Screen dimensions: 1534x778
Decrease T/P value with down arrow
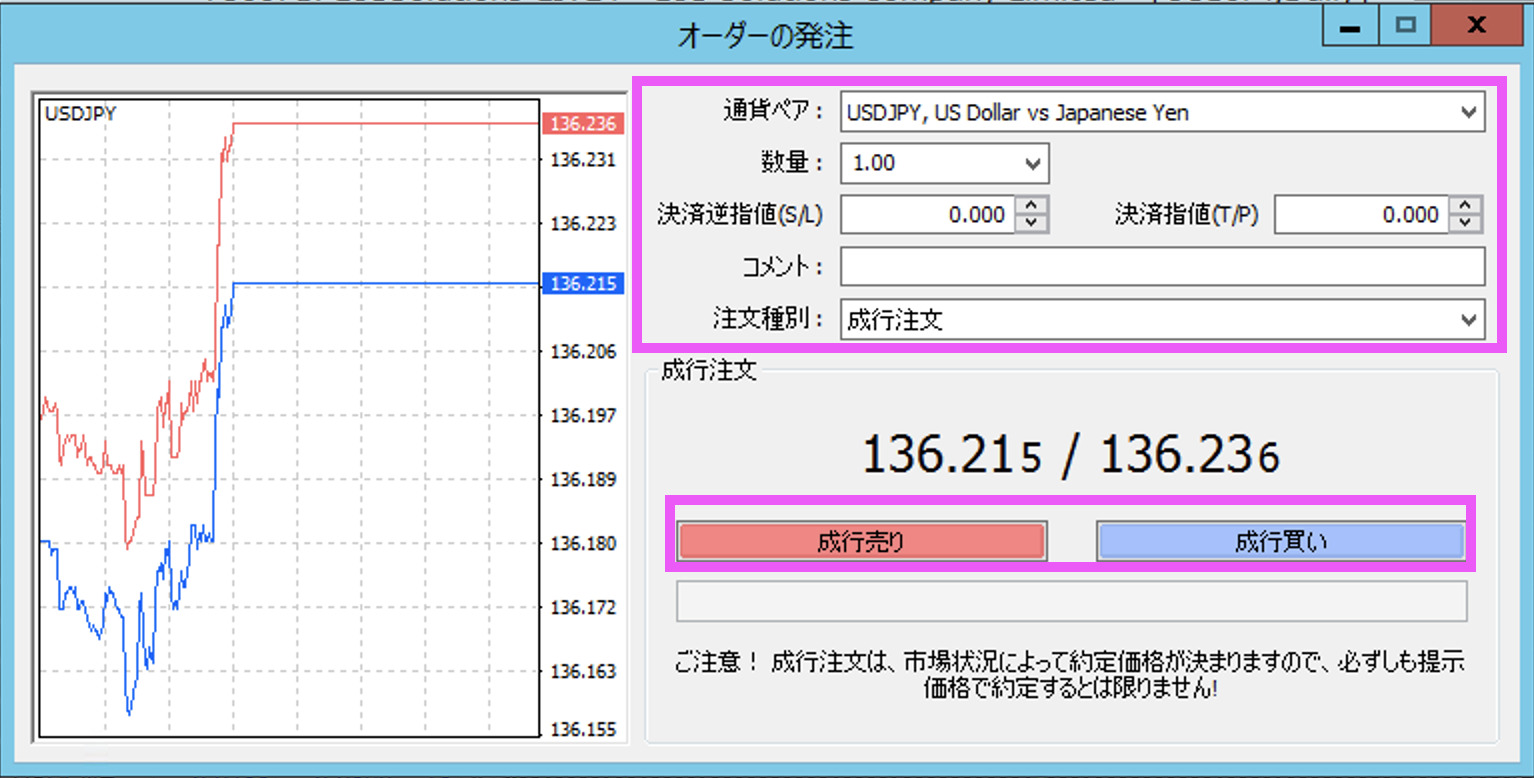pos(1467,224)
